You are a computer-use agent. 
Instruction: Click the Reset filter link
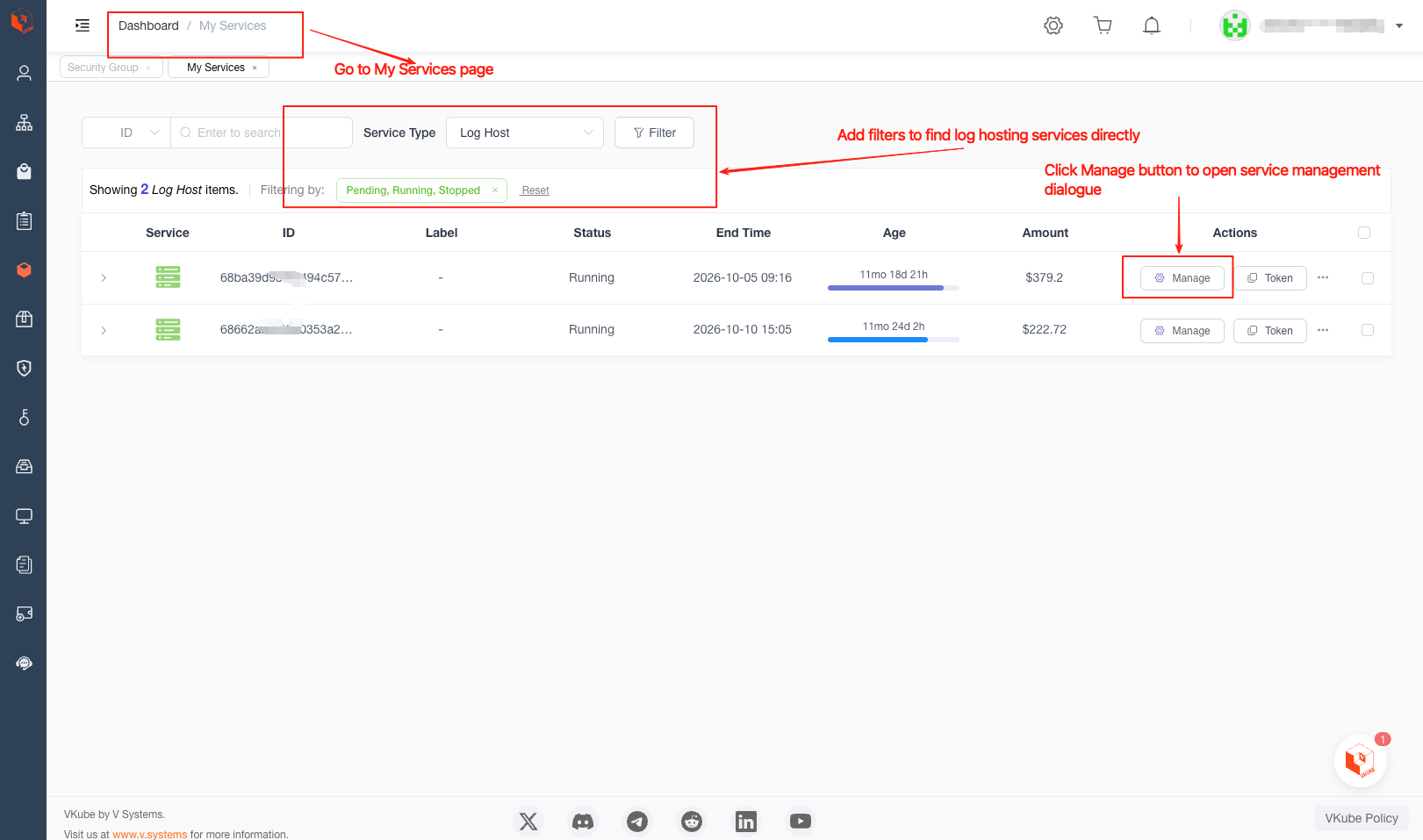535,190
